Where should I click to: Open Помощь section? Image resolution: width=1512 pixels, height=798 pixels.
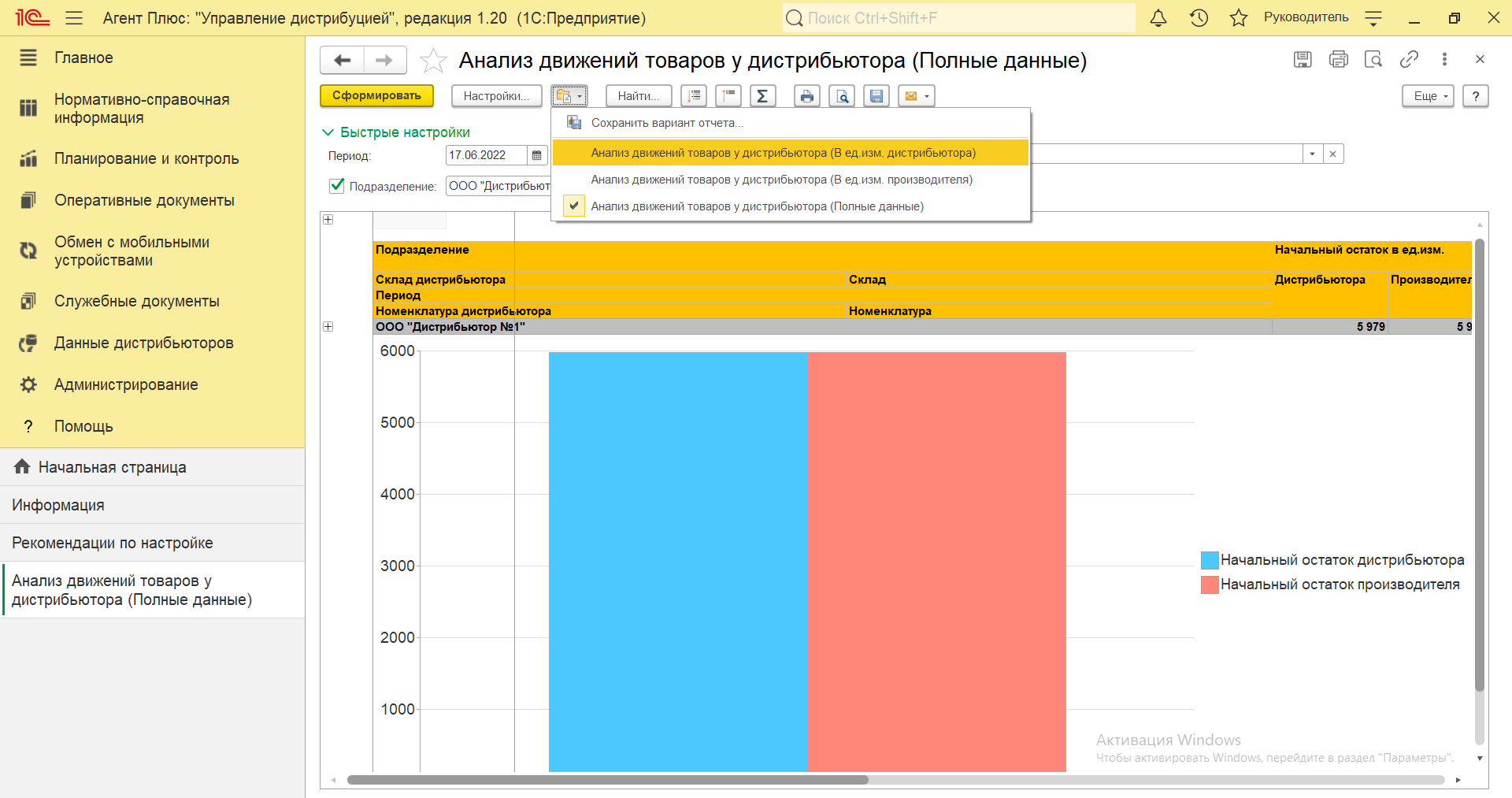[153, 426]
